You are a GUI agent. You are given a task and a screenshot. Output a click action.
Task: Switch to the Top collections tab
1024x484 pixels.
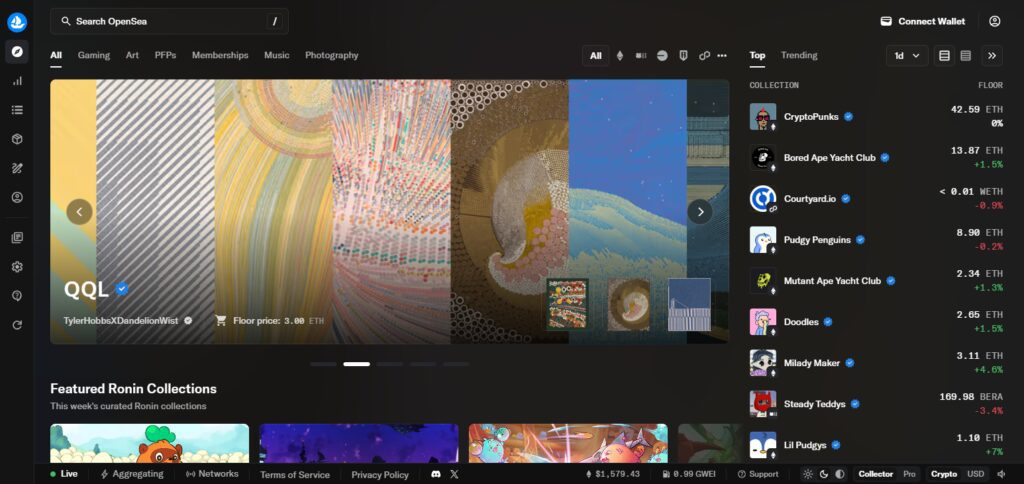pyautogui.click(x=758, y=56)
